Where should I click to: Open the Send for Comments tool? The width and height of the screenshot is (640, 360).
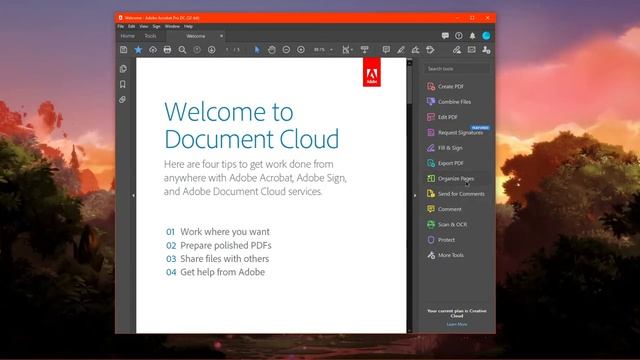(x=456, y=194)
